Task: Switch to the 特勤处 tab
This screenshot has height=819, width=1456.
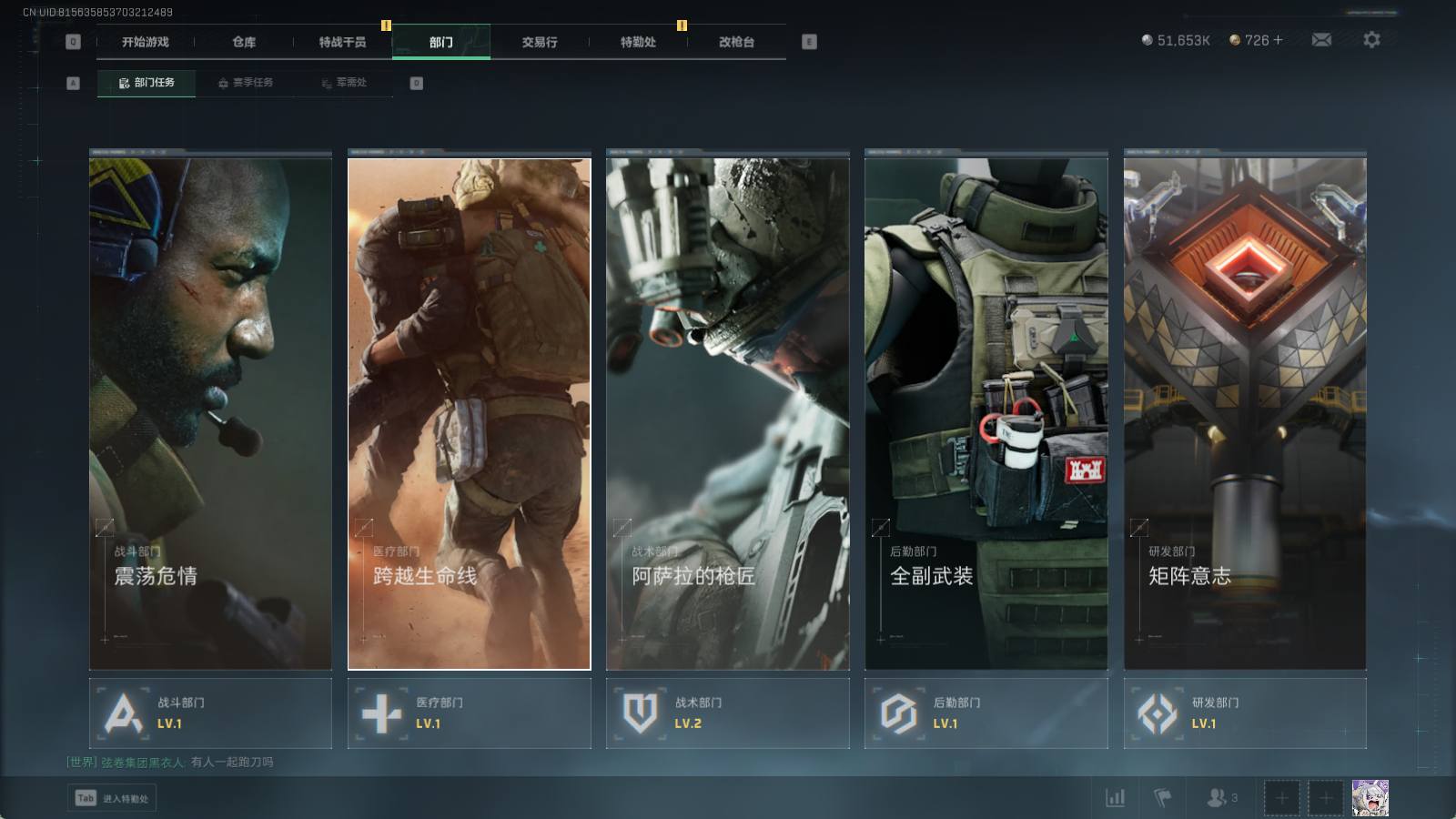Action: pos(638,42)
